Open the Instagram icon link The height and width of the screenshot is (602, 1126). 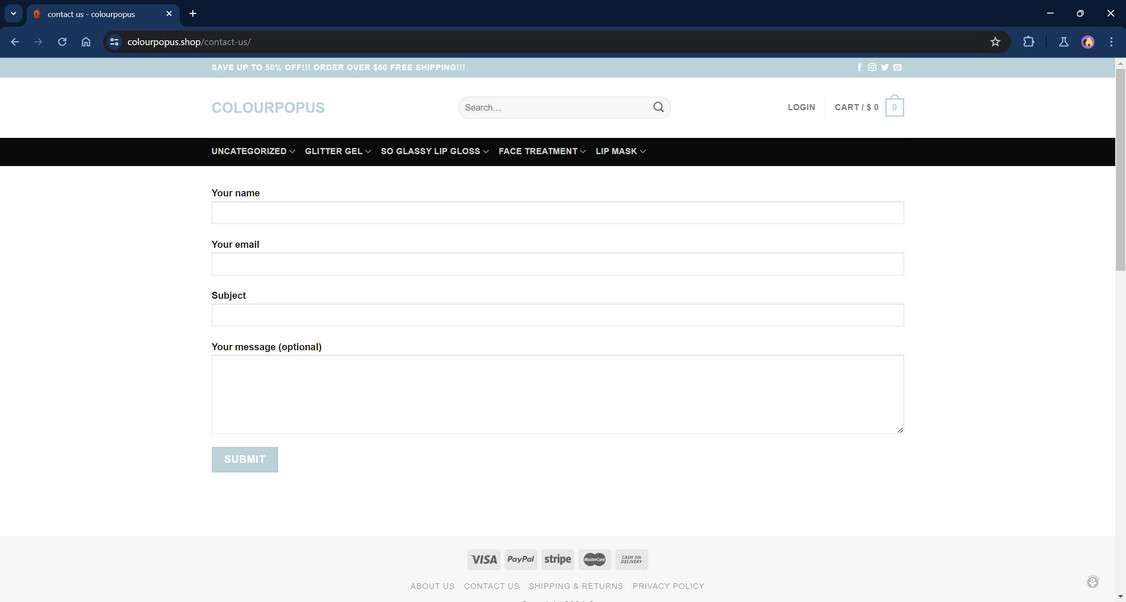click(x=872, y=68)
